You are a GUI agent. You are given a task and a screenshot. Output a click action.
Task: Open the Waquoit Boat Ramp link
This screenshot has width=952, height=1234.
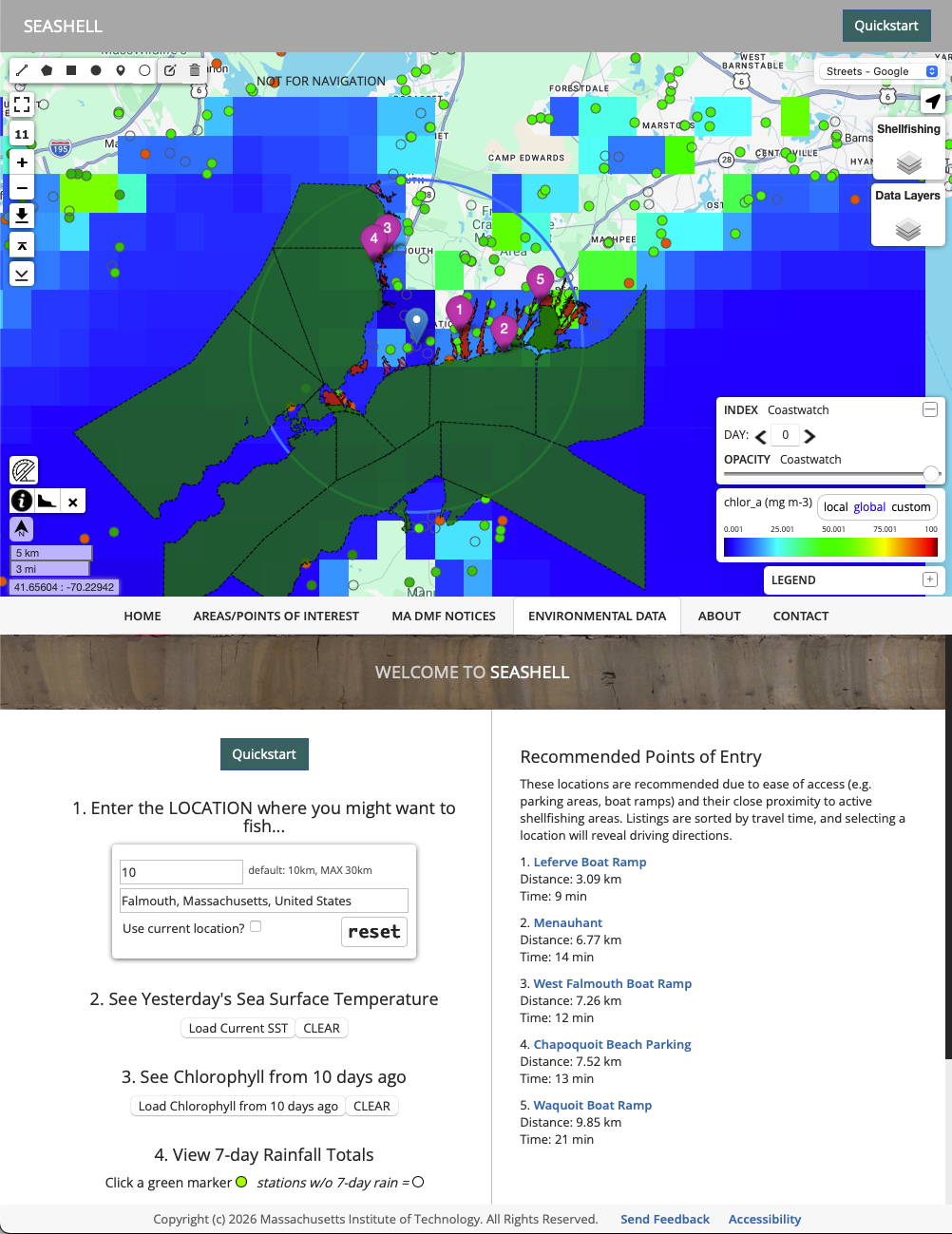click(593, 1105)
